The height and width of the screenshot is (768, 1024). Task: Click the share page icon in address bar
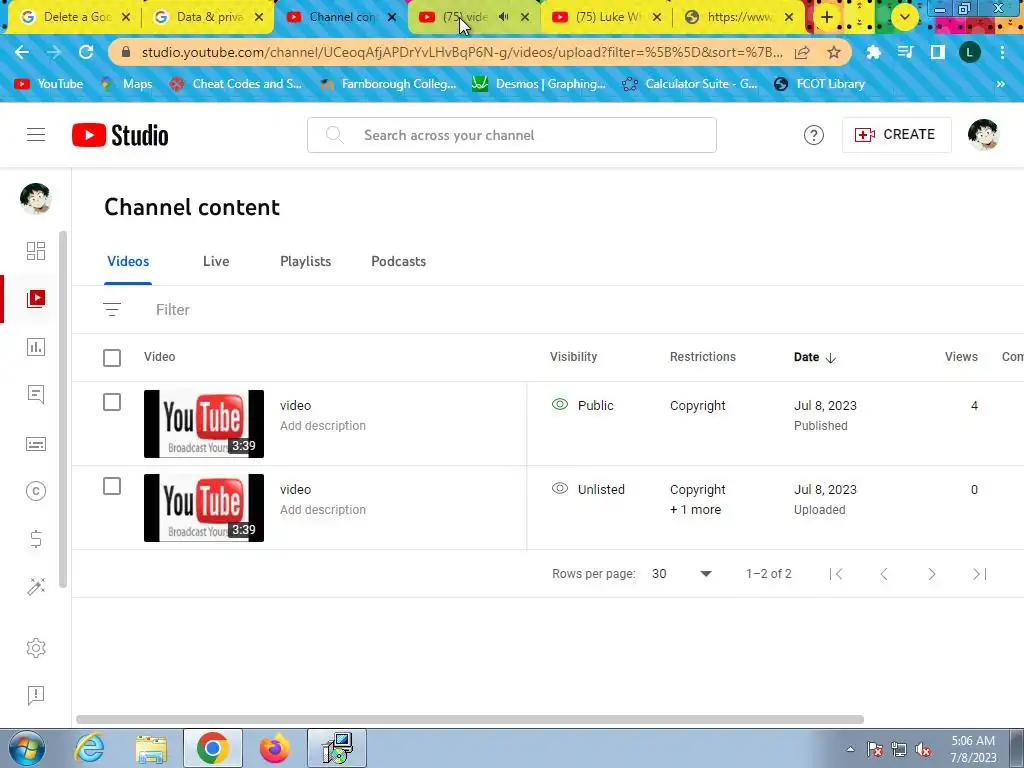(802, 52)
